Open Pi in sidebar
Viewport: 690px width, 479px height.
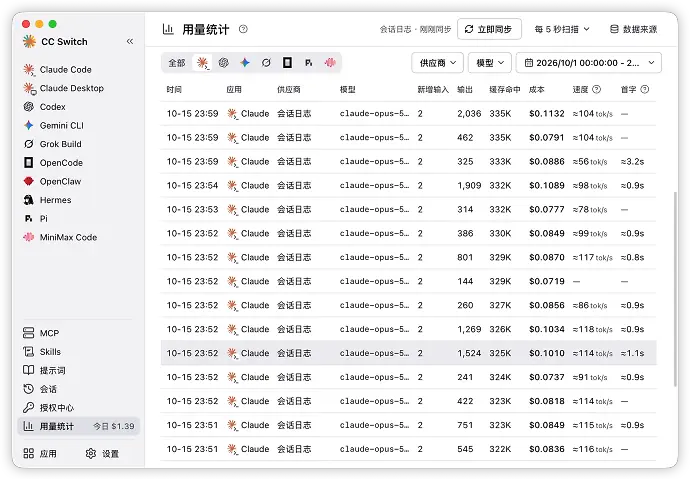35,219
